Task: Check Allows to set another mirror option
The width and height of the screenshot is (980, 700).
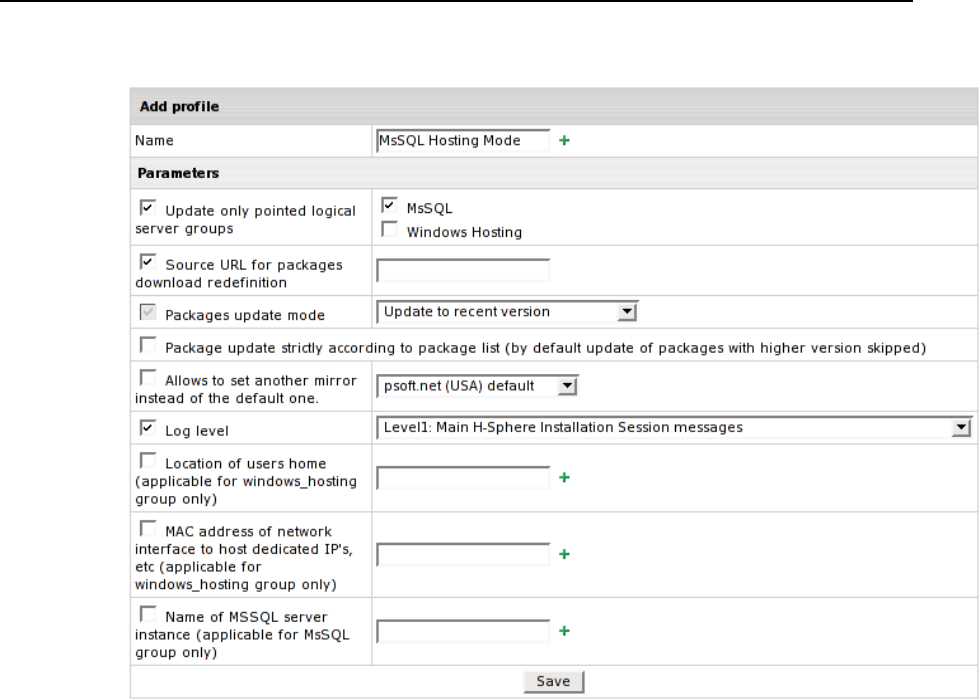Action: point(148,378)
